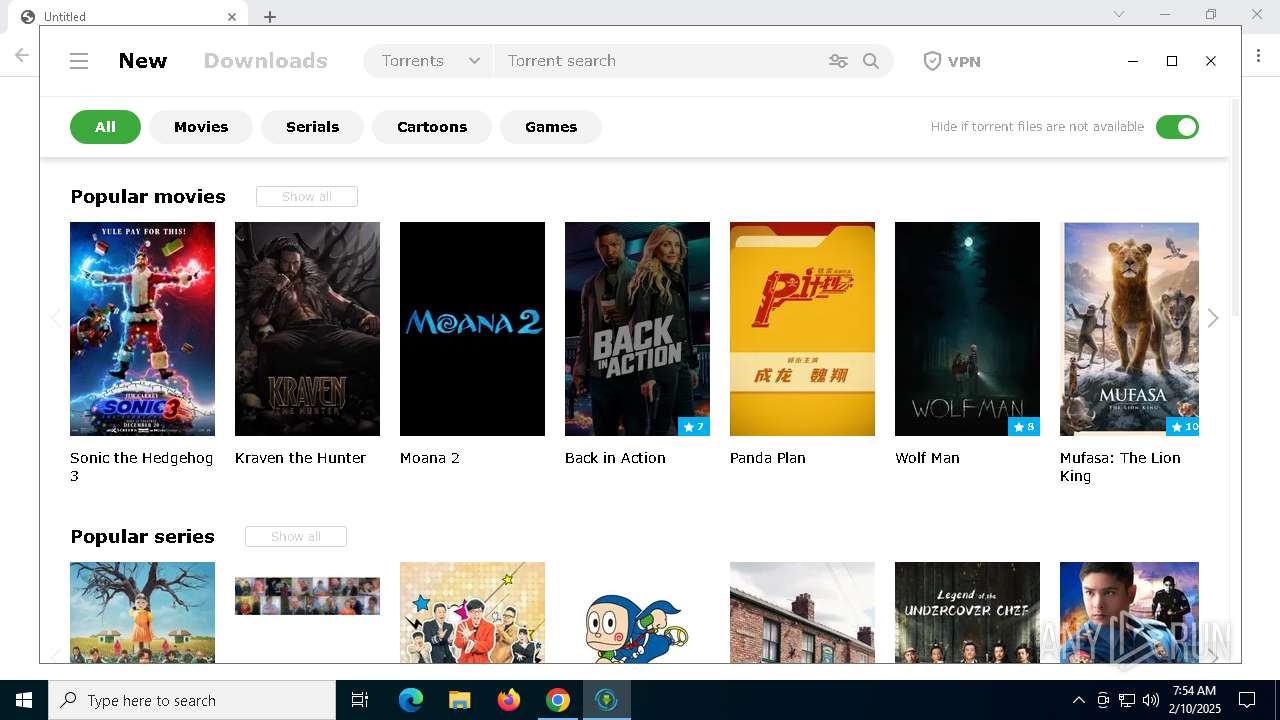The image size is (1280, 720).
Task: Open Kraven the Hunter poster
Action: (x=307, y=329)
